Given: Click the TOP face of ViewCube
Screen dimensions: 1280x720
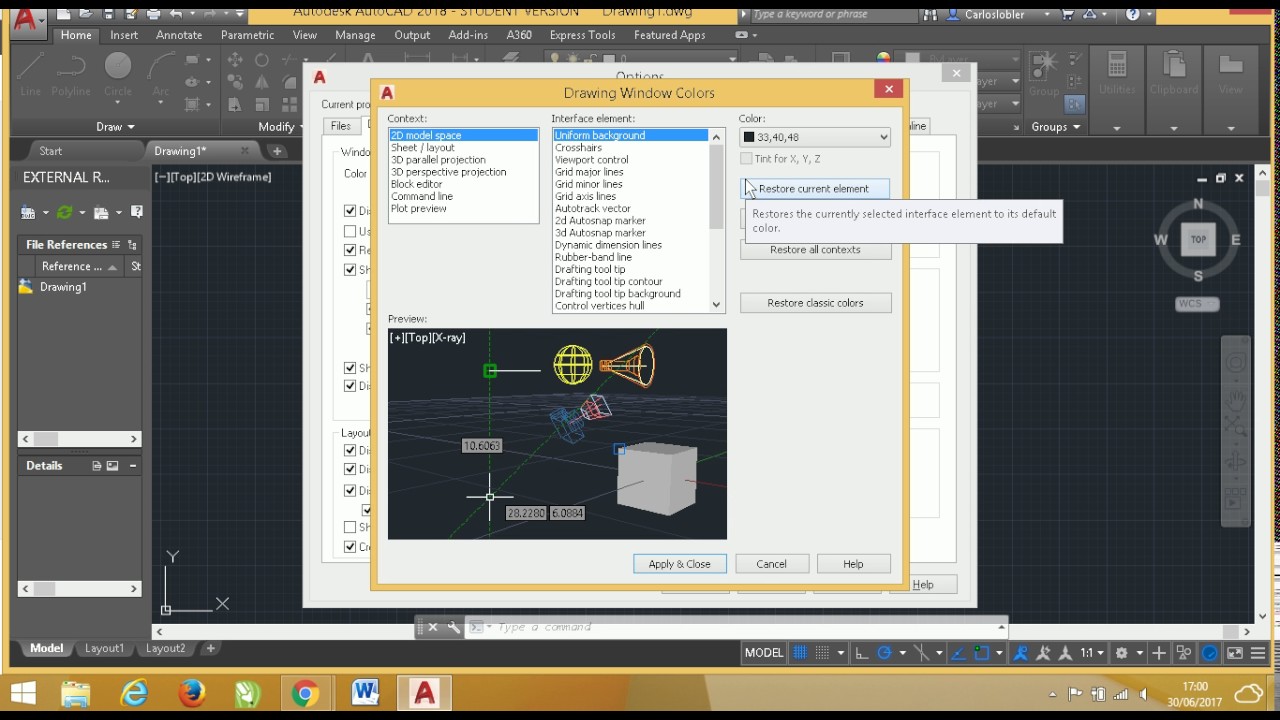Looking at the screenshot, I should (x=1198, y=239).
